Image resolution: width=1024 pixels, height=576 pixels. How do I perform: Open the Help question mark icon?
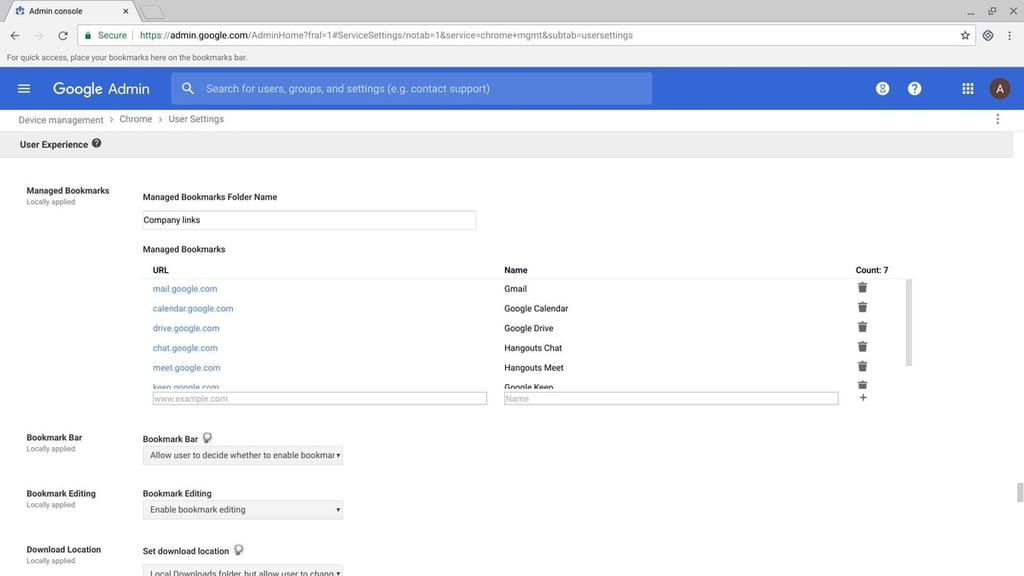(914, 88)
